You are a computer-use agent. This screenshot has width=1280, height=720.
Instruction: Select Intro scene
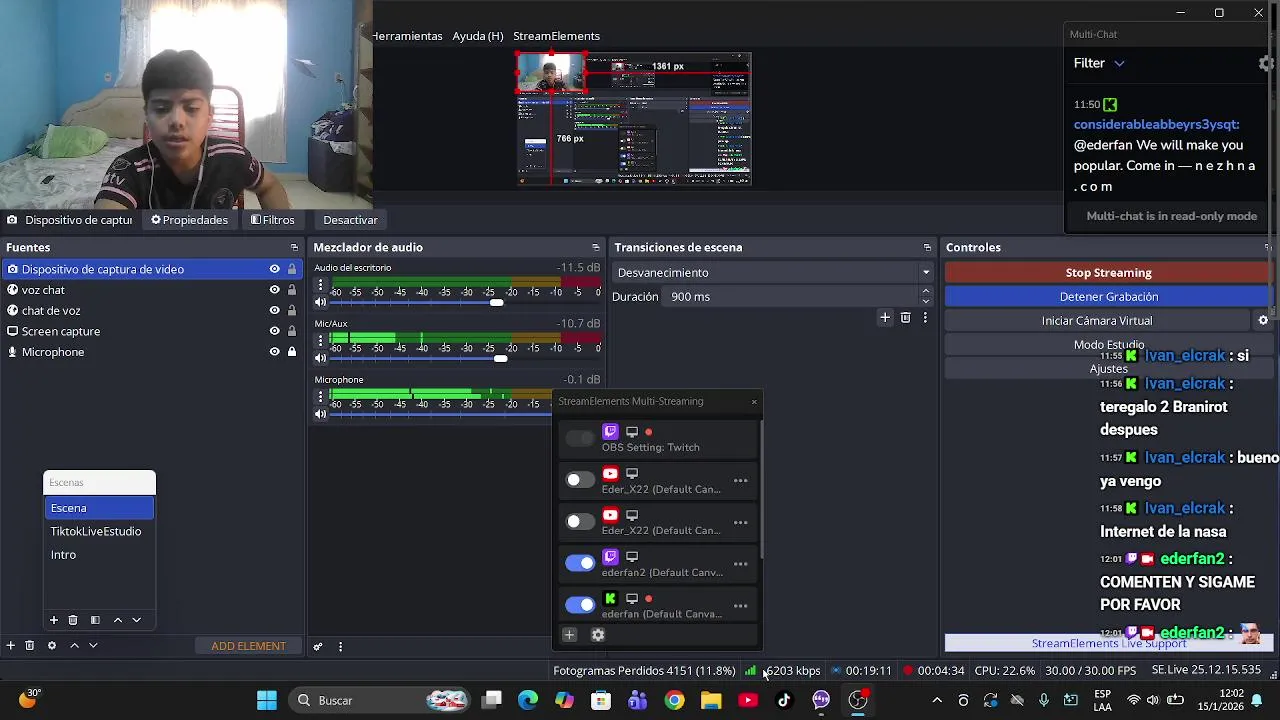pos(99,555)
